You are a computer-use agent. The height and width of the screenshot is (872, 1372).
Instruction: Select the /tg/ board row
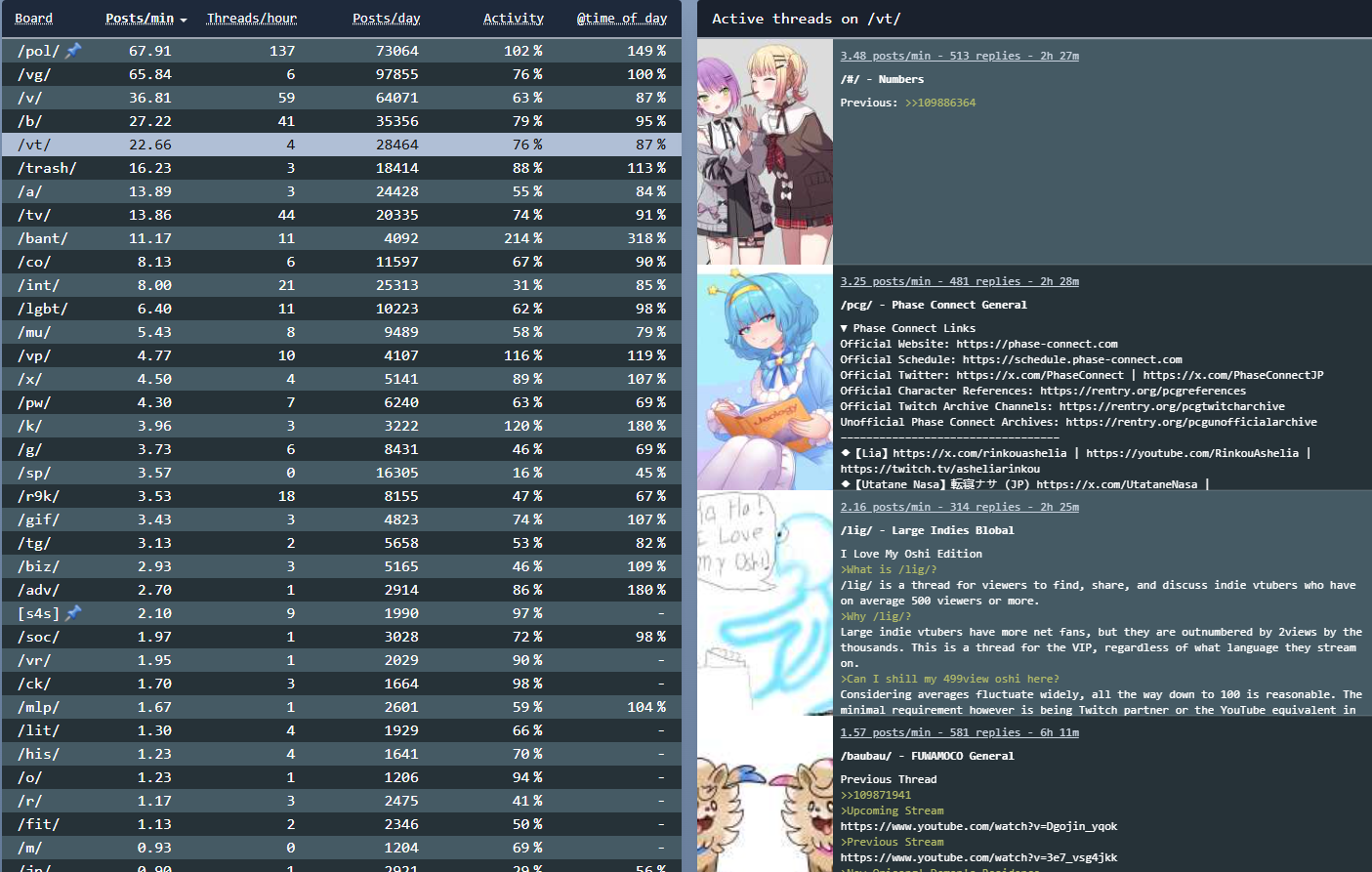point(342,543)
